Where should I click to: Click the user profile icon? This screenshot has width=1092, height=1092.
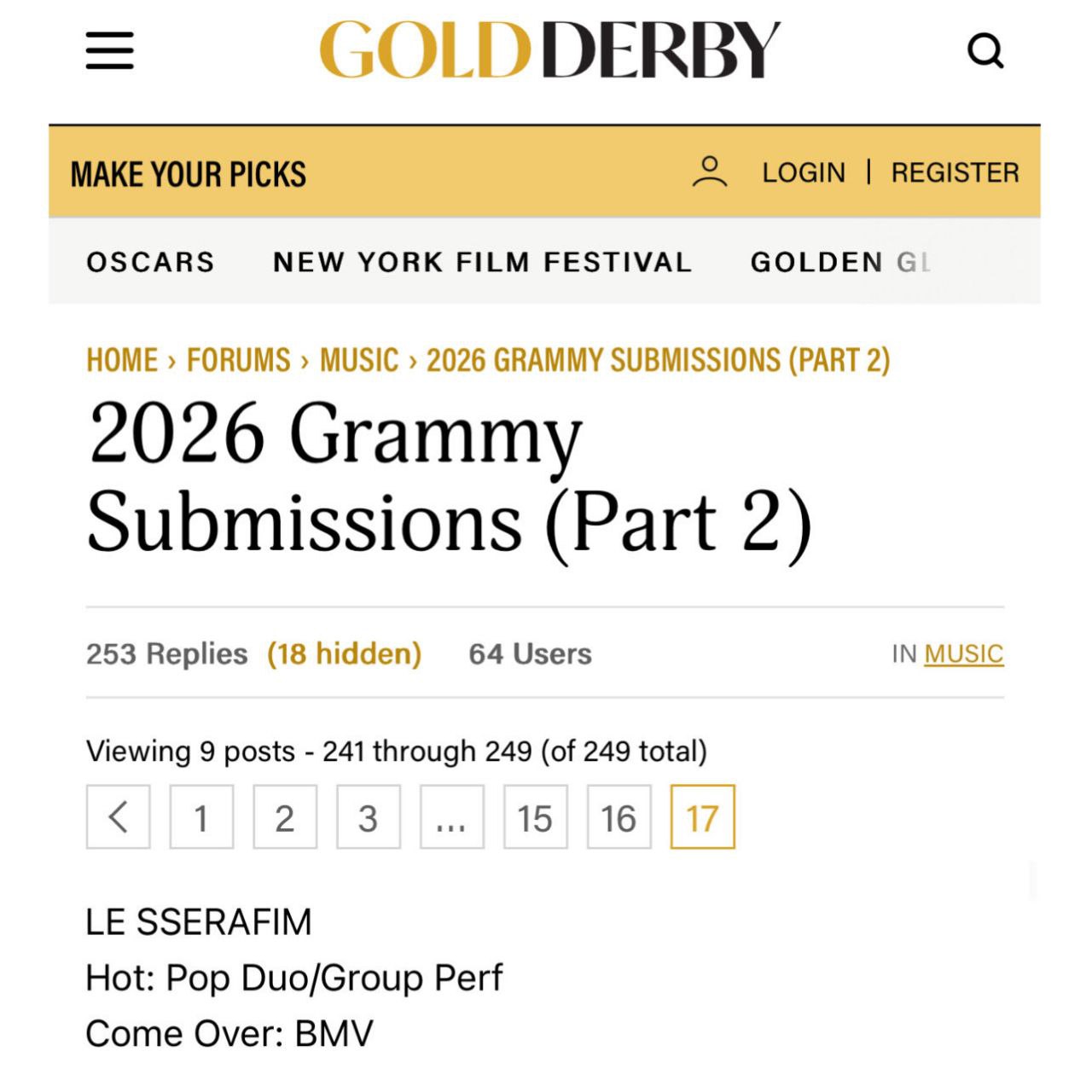coord(709,172)
